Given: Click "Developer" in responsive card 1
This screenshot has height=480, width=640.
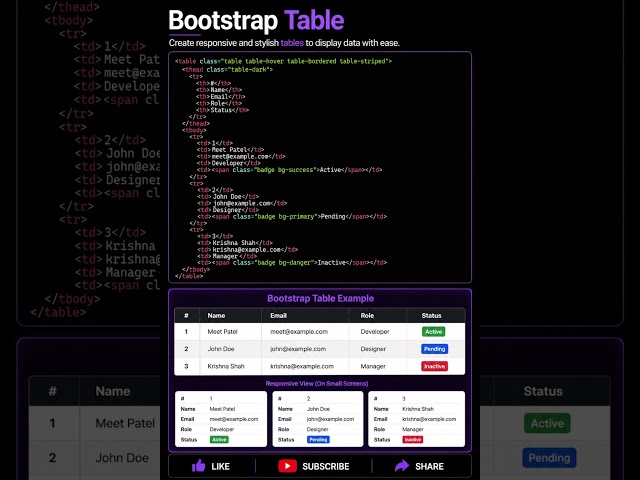Looking at the screenshot, I should pyautogui.click(x=222, y=429).
